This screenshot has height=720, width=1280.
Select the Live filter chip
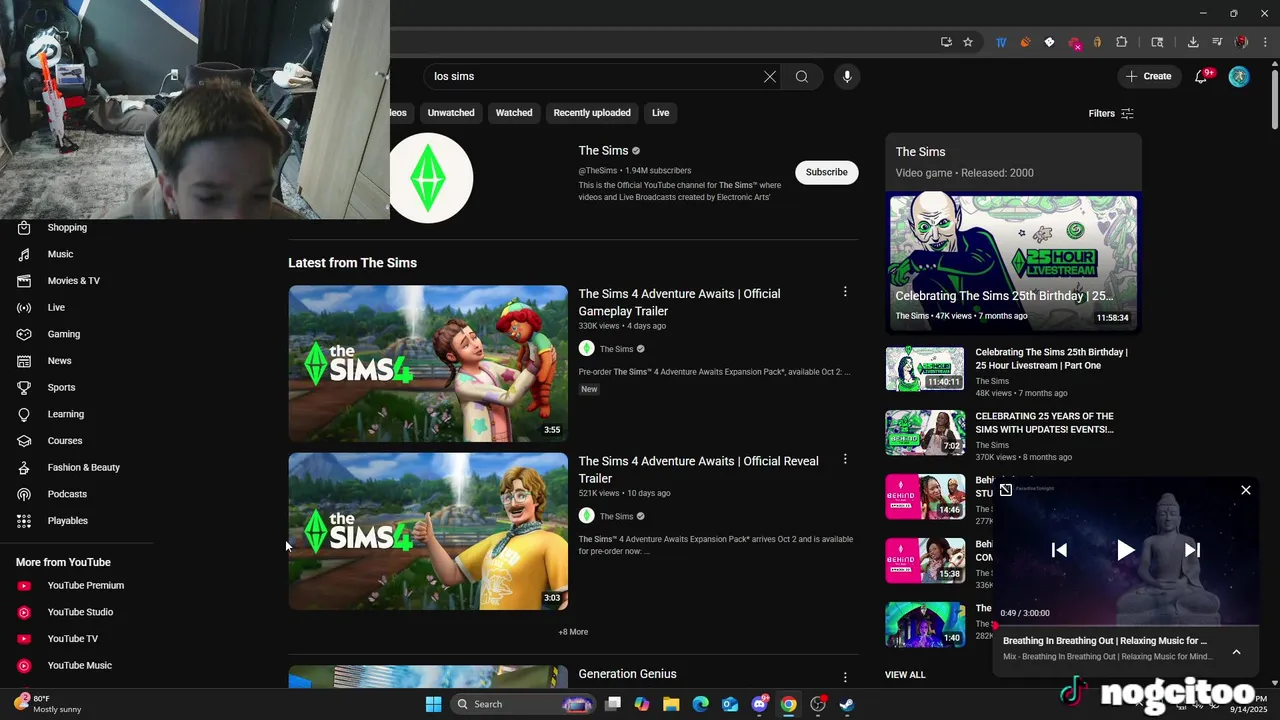661,113
